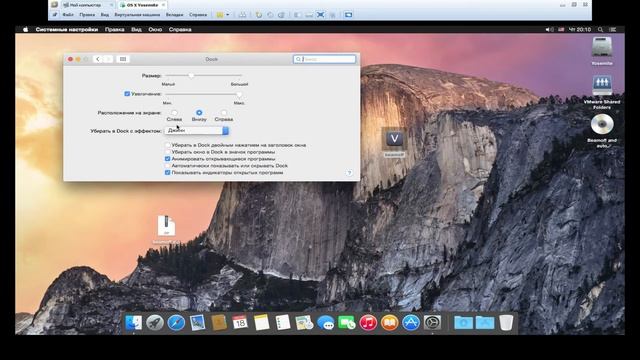The height and width of the screenshot is (360, 640).
Task: Open Trash in the Dock
Action: click(506, 323)
